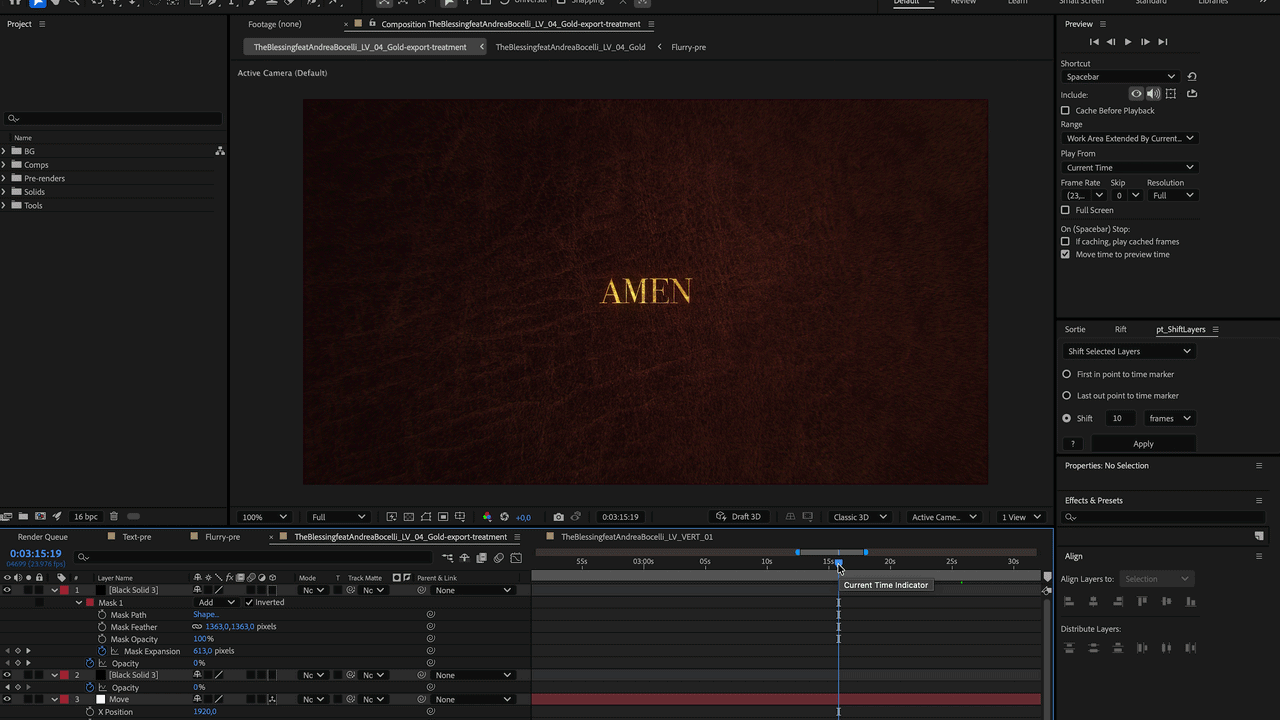Play the composition preview
Screen dimensions: 1280x720
pyautogui.click(x=1128, y=42)
